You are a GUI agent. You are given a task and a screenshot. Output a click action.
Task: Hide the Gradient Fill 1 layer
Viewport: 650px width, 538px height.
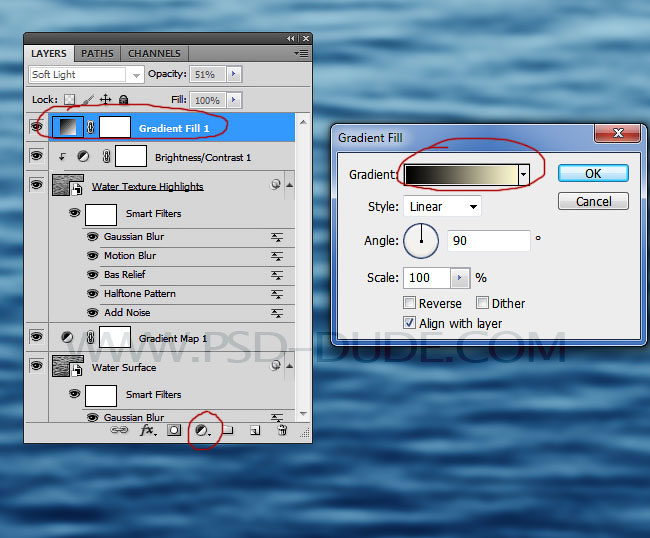36,126
